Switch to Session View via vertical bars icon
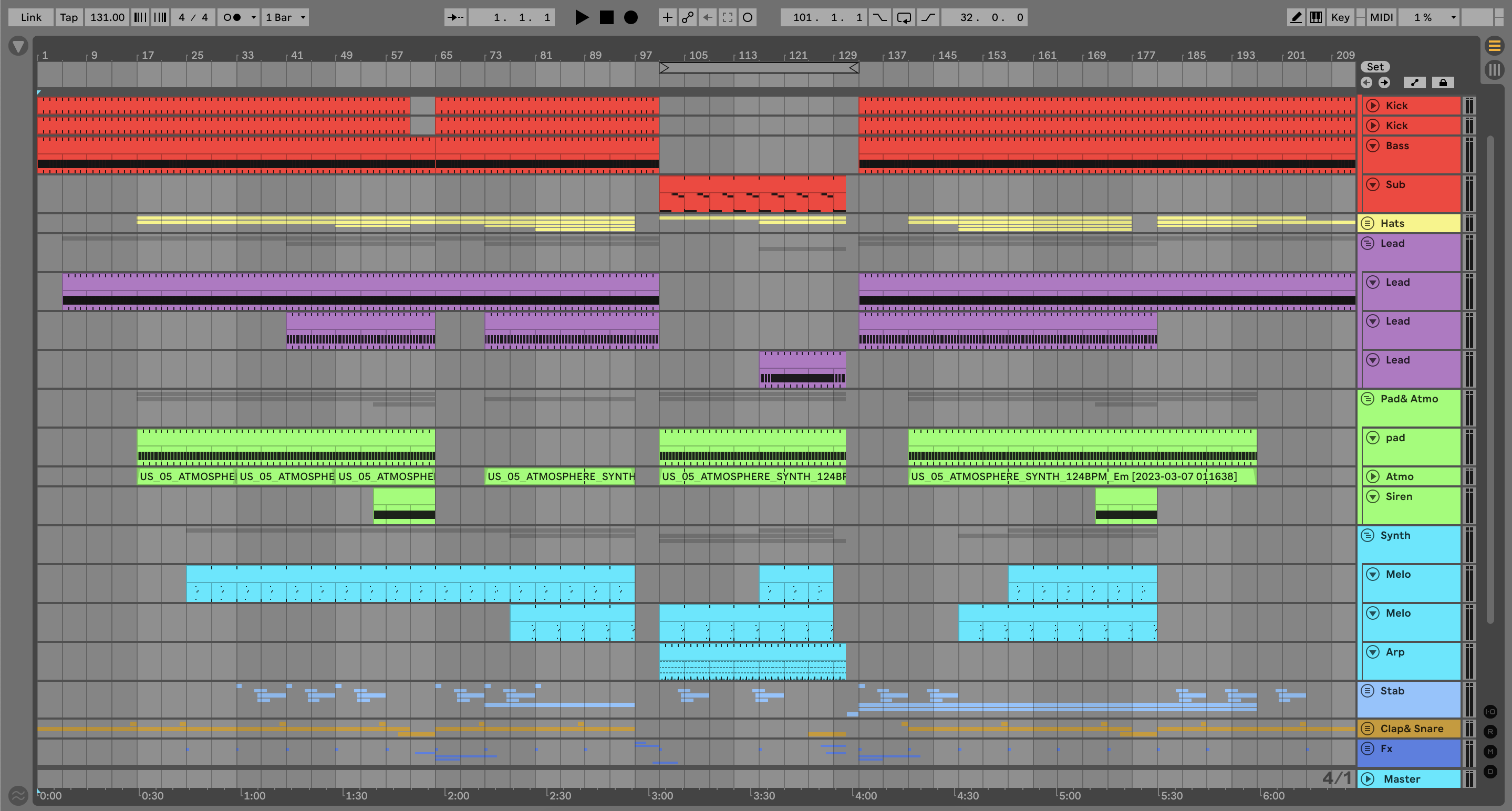The width and height of the screenshot is (1512, 811). (x=1494, y=70)
